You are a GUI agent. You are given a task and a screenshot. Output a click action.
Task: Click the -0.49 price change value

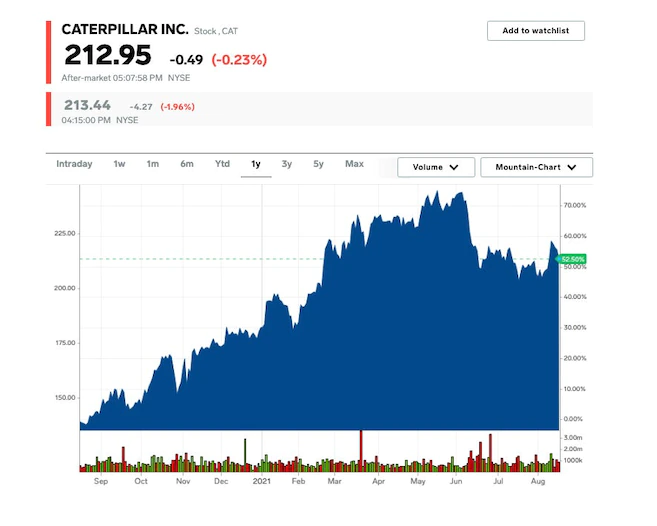tap(186, 60)
